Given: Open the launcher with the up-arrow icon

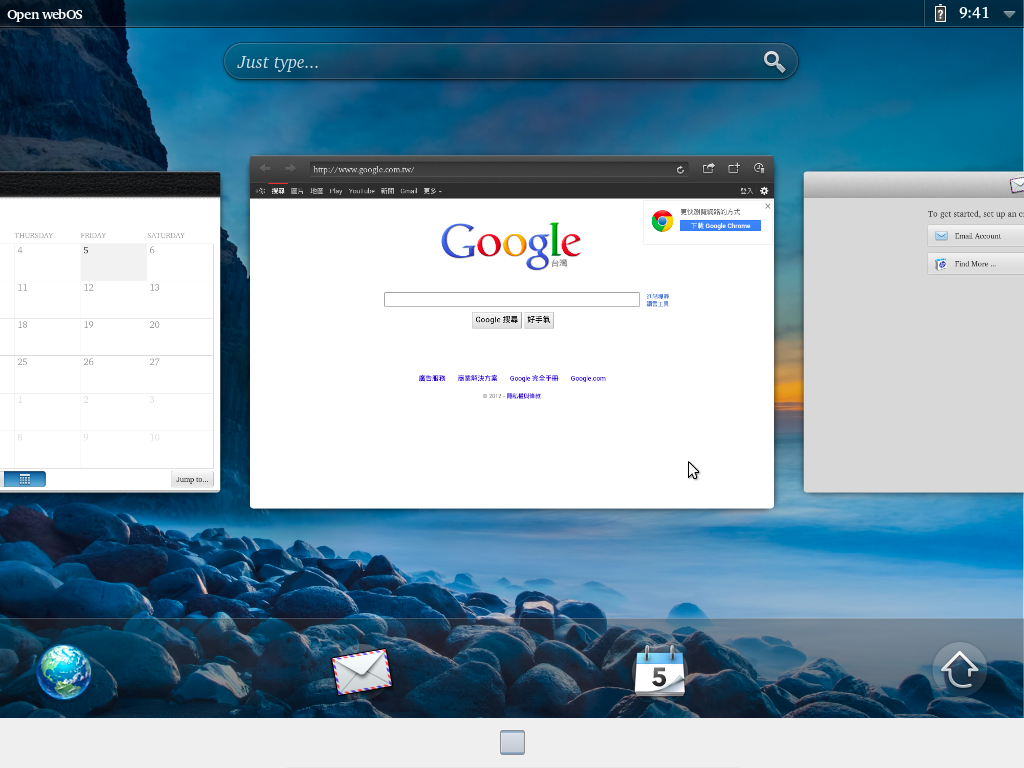Looking at the screenshot, I should pos(959,669).
